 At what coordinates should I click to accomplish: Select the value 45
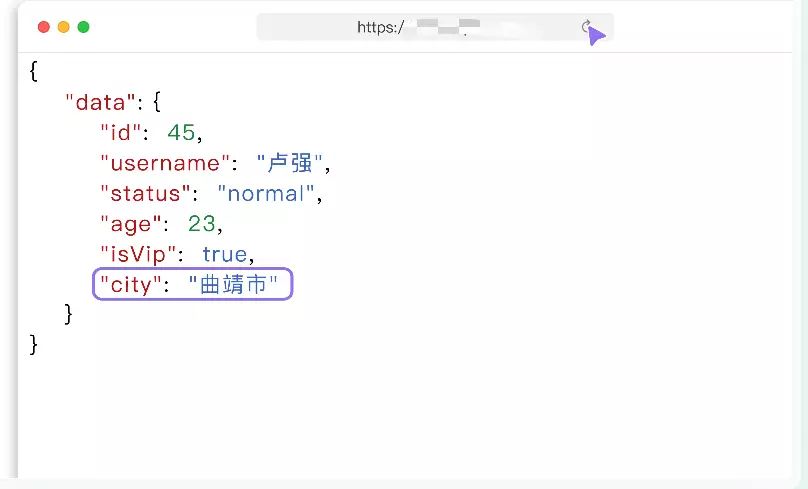pyautogui.click(x=181, y=133)
